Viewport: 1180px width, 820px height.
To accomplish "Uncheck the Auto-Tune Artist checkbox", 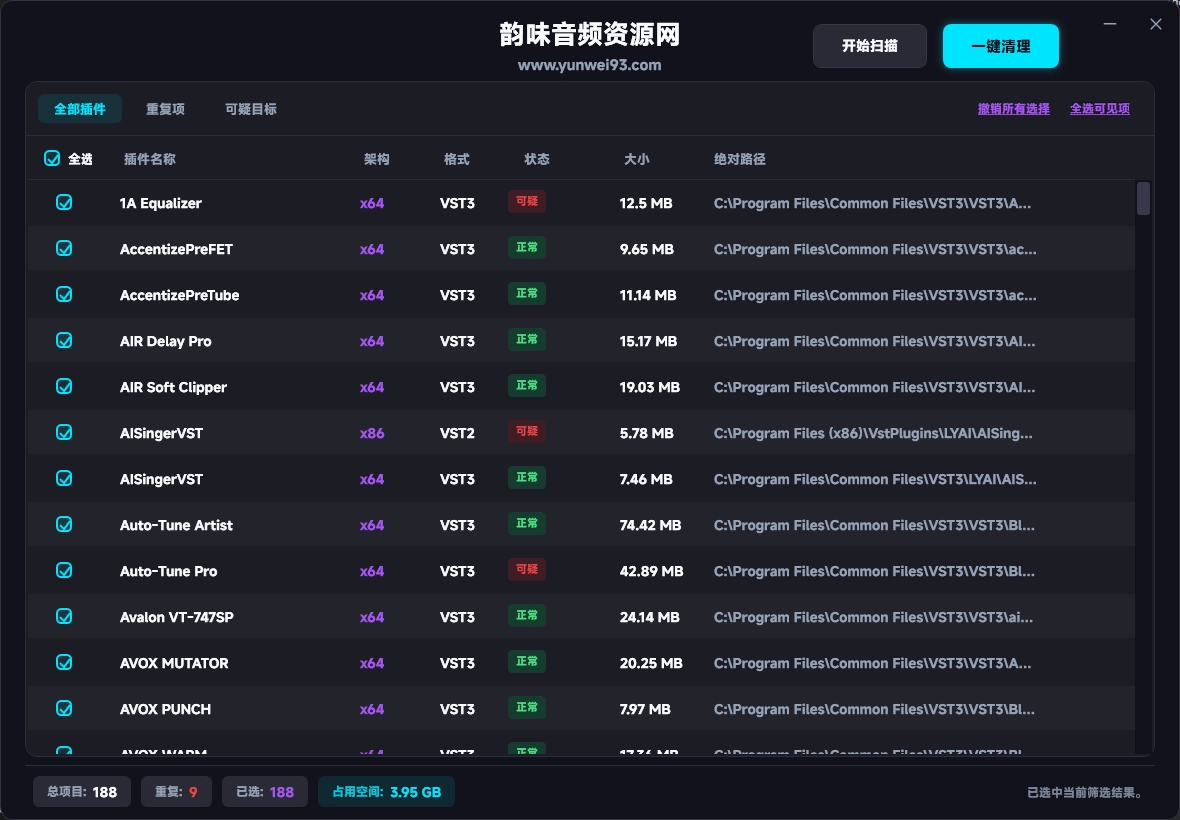I will click(65, 524).
